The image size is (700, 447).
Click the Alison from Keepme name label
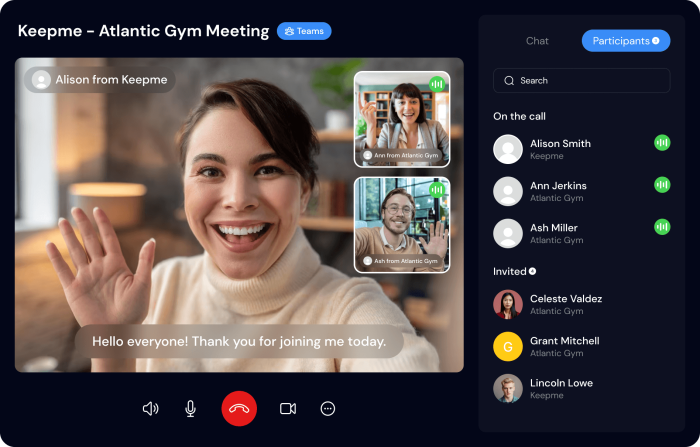[100, 80]
